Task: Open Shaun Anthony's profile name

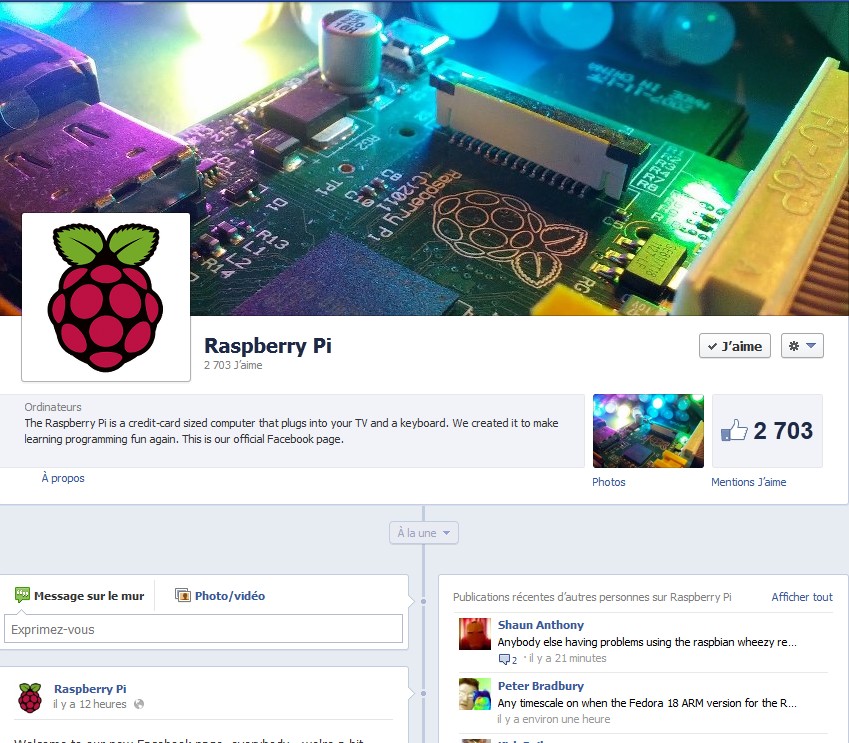Action: pyautogui.click(x=540, y=625)
